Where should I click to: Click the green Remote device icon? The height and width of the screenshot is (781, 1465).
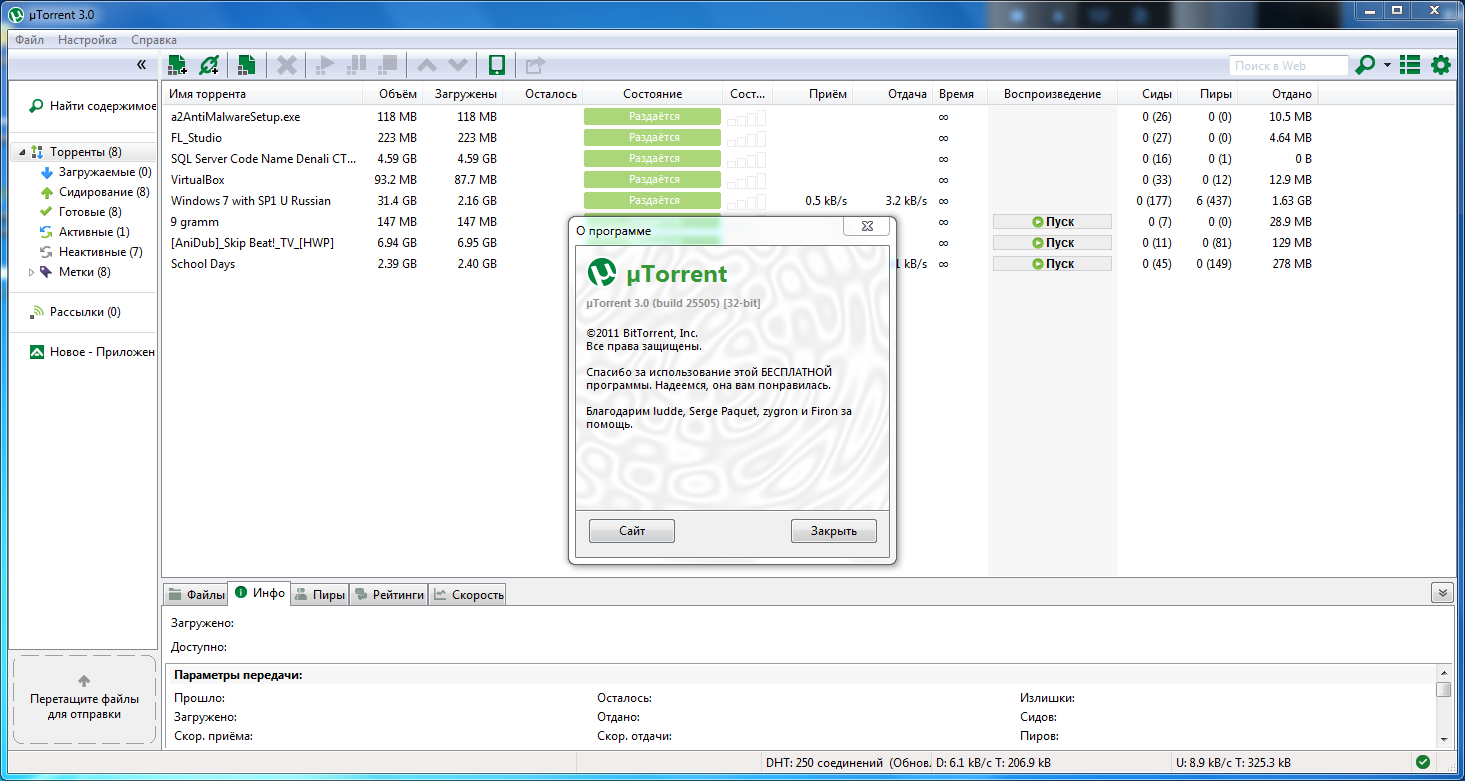496,66
